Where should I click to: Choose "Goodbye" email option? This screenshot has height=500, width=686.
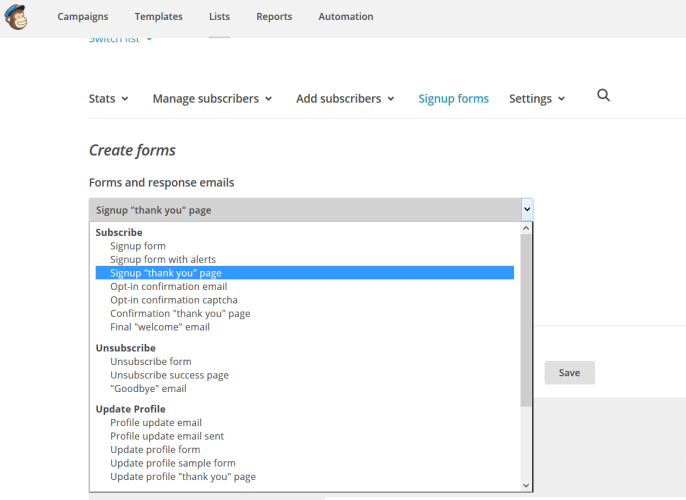(x=148, y=388)
